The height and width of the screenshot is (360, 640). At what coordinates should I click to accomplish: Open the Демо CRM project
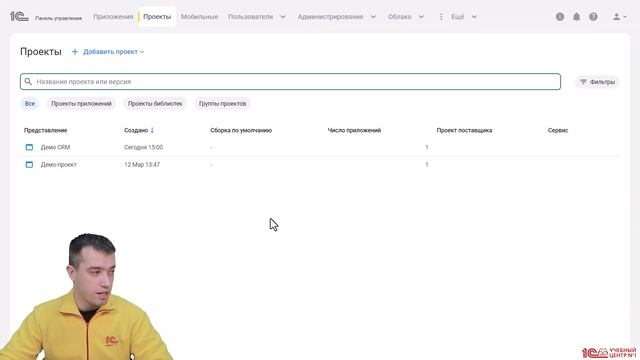[56, 147]
